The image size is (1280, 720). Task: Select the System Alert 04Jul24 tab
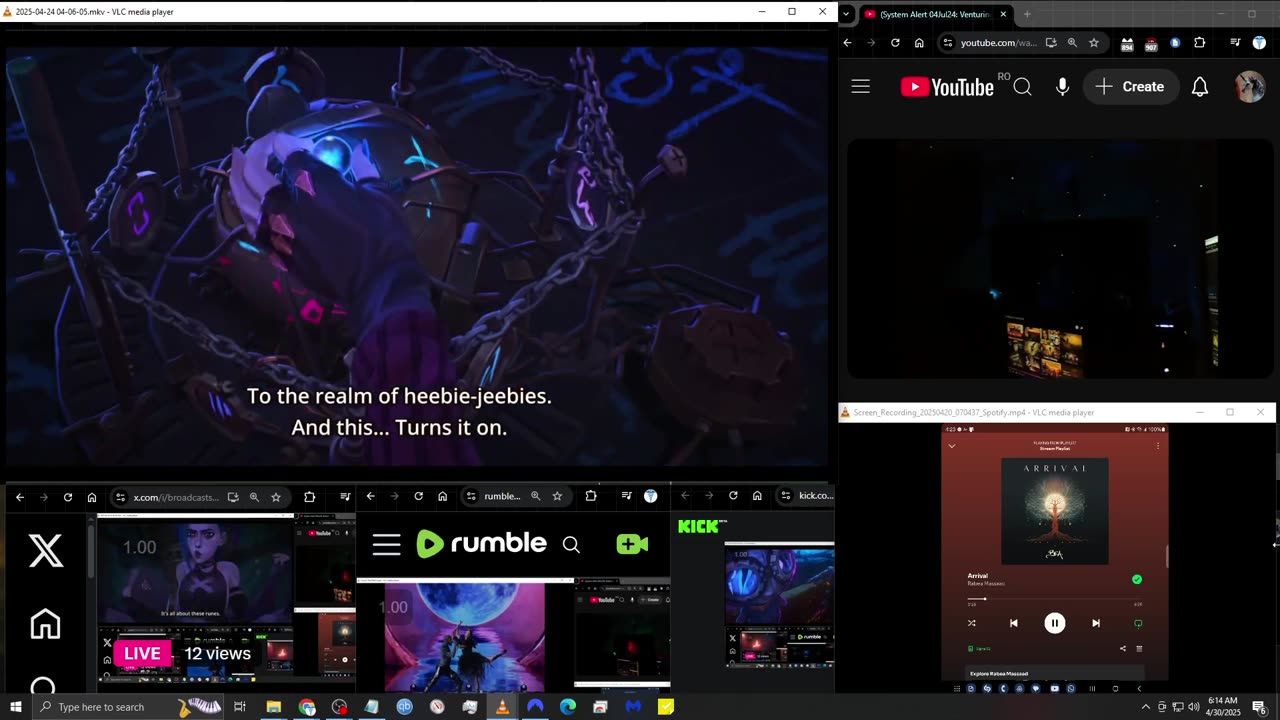coord(936,14)
